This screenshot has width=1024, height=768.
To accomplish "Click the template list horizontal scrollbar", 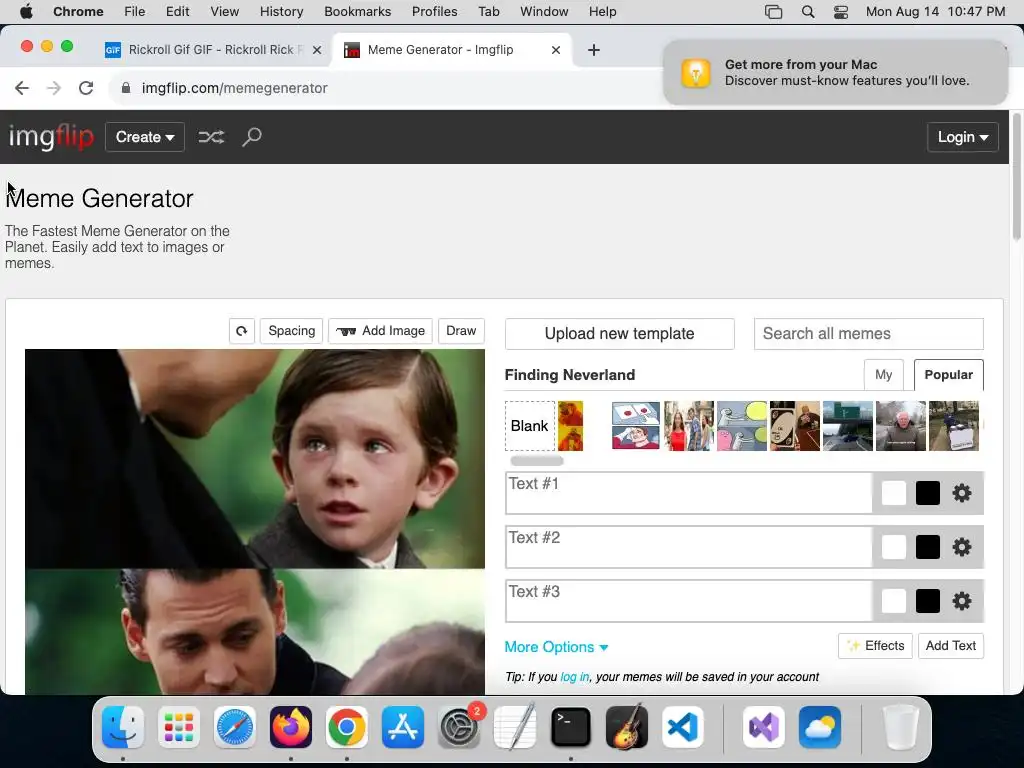I will [537, 460].
